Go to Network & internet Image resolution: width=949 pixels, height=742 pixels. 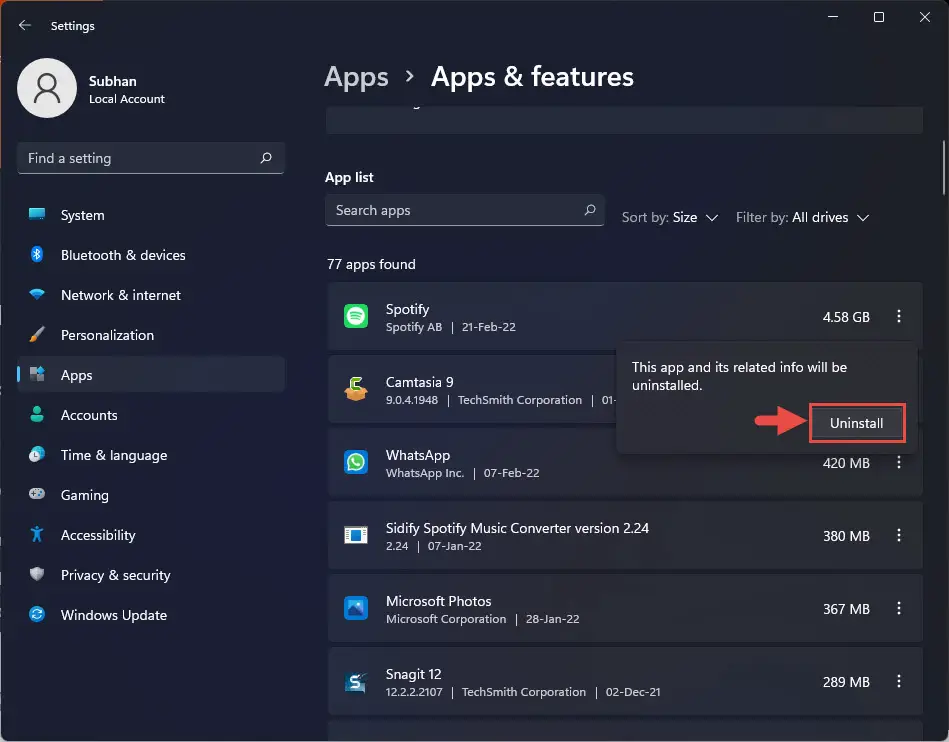click(151, 295)
